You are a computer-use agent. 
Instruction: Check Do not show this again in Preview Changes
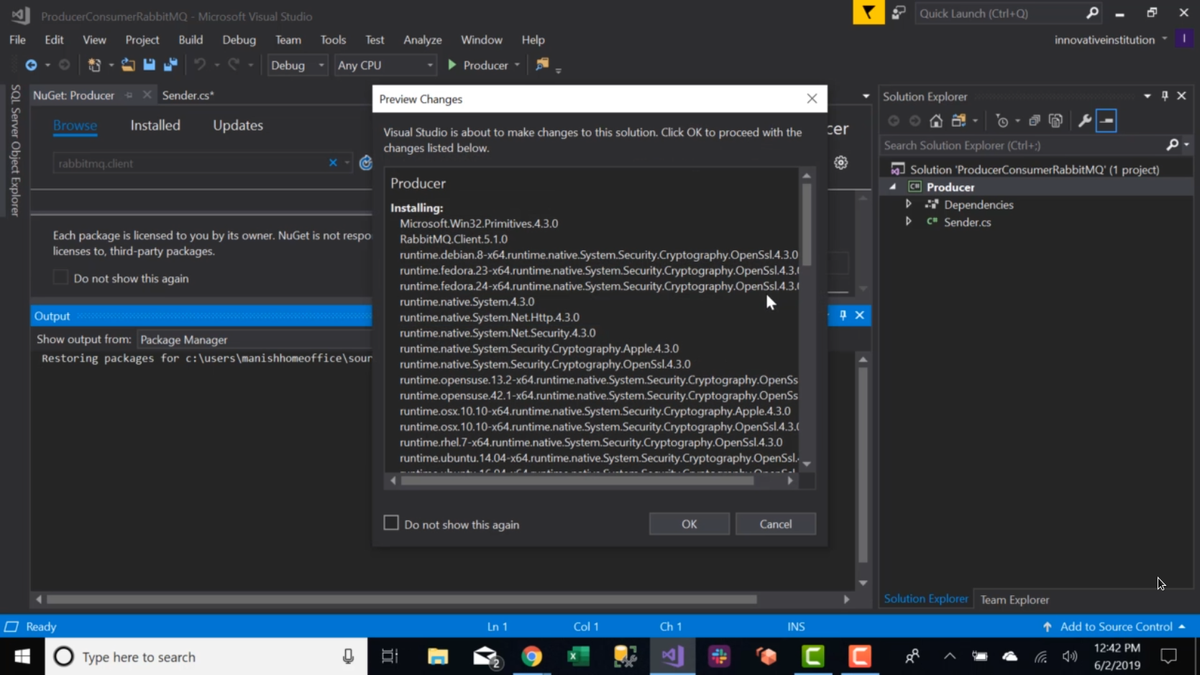391,523
